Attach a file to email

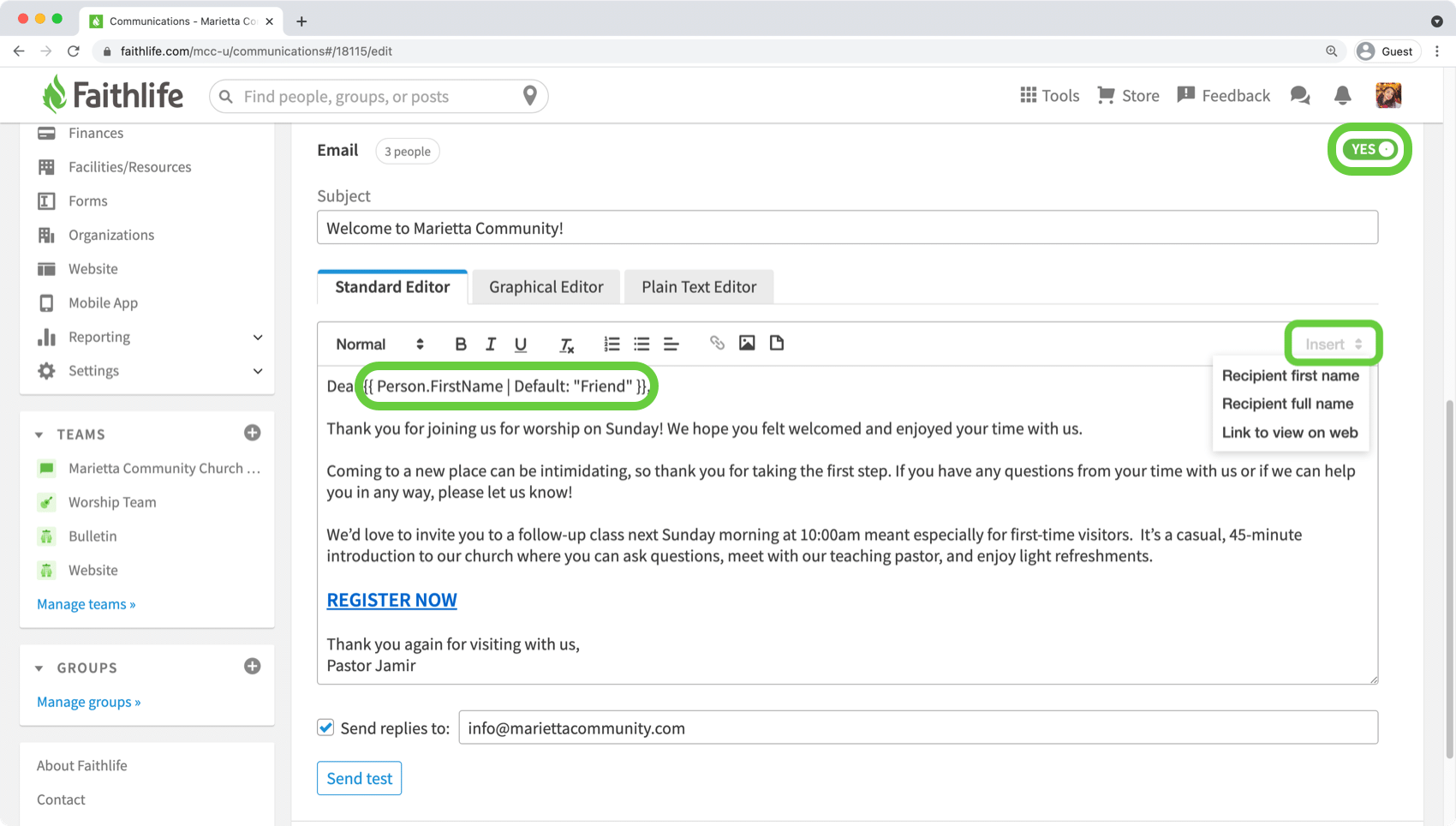point(777,343)
